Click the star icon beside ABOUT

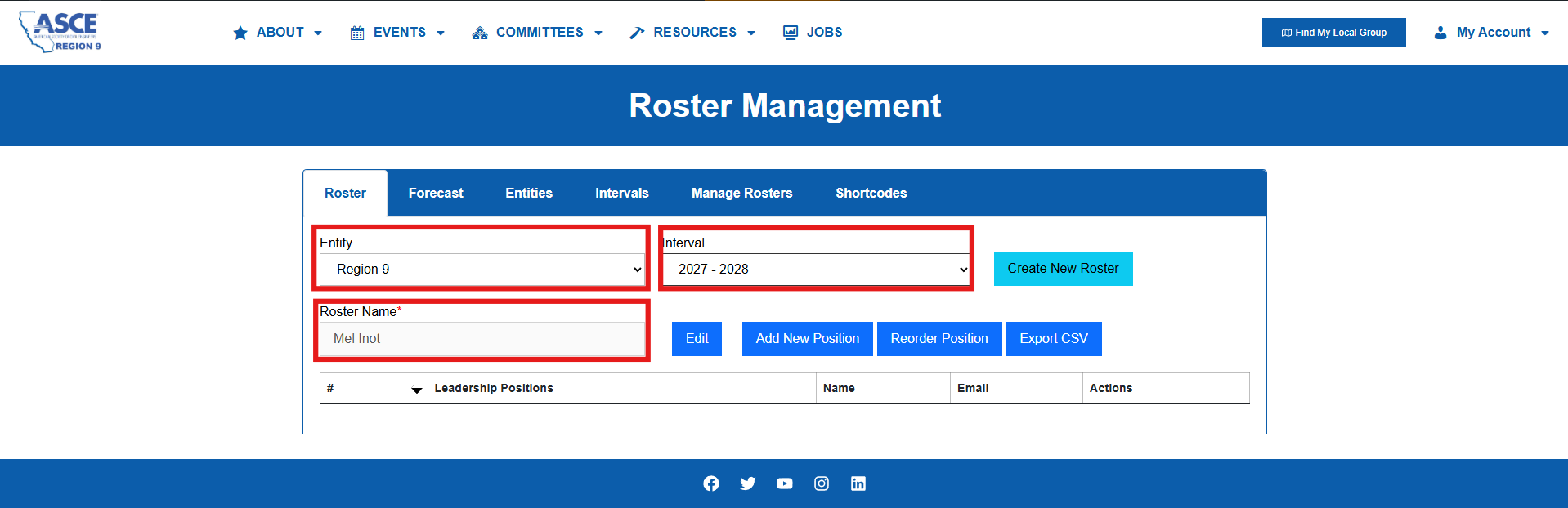(x=240, y=33)
